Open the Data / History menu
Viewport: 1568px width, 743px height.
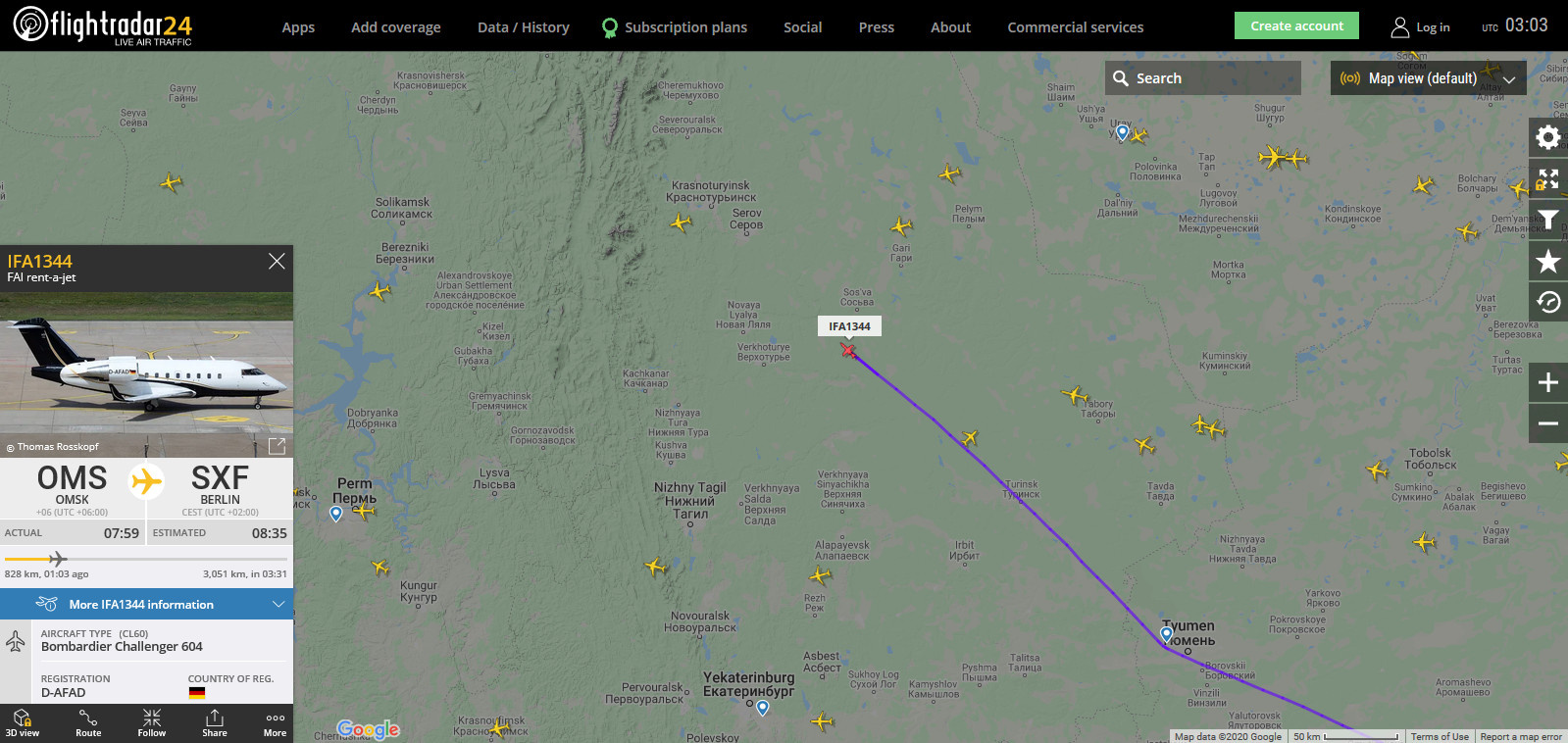click(x=524, y=27)
